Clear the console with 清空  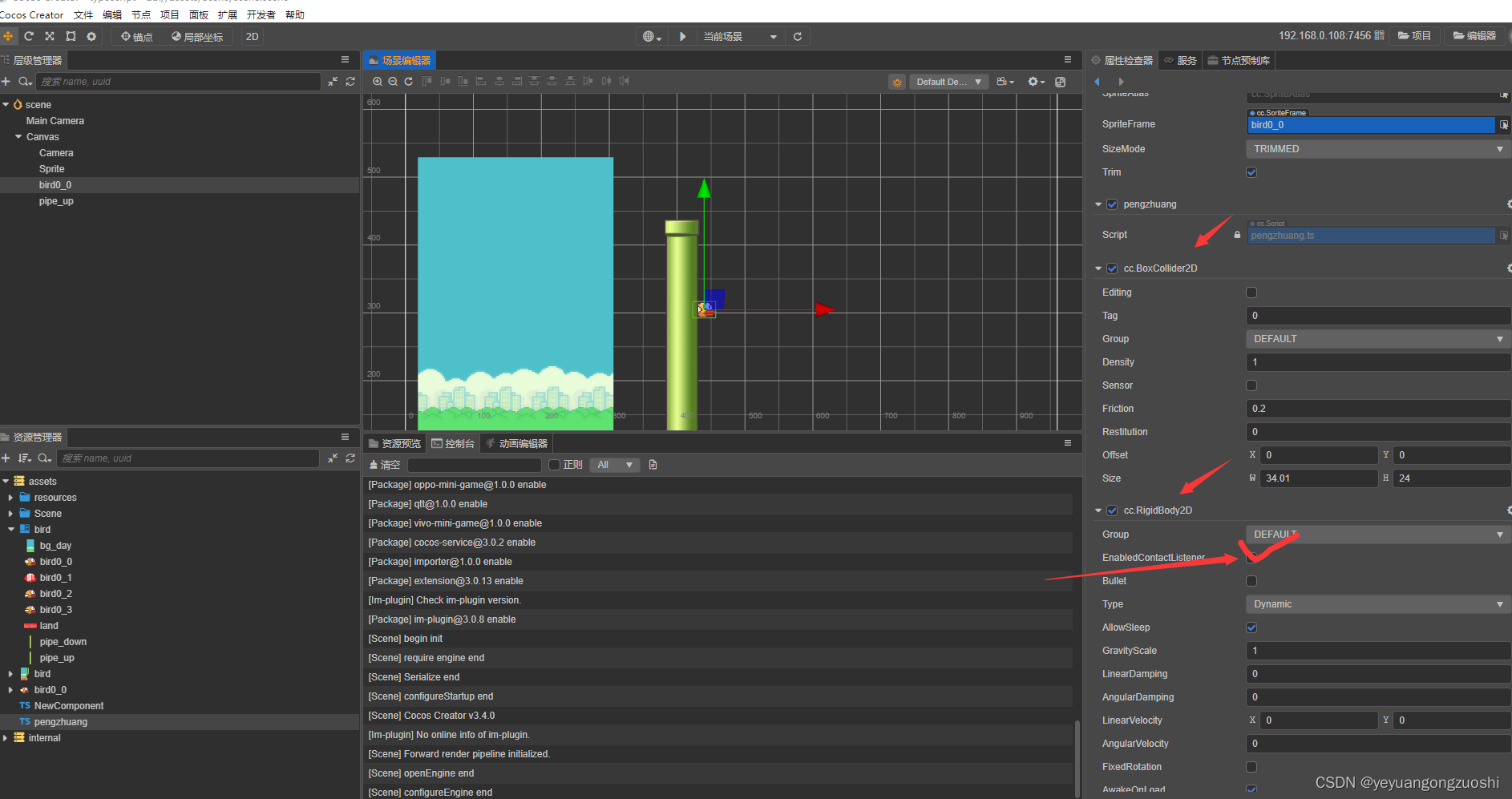click(x=385, y=465)
